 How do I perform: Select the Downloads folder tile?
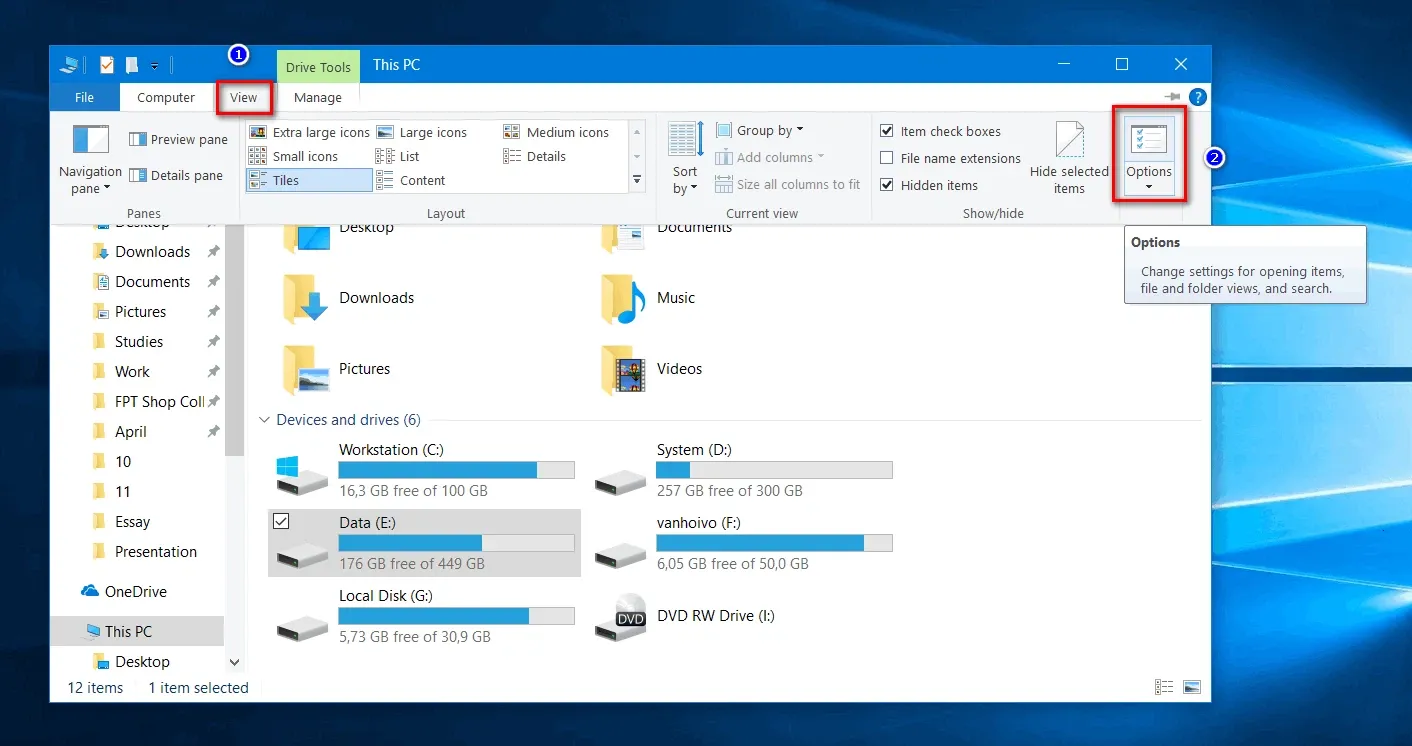[348, 298]
